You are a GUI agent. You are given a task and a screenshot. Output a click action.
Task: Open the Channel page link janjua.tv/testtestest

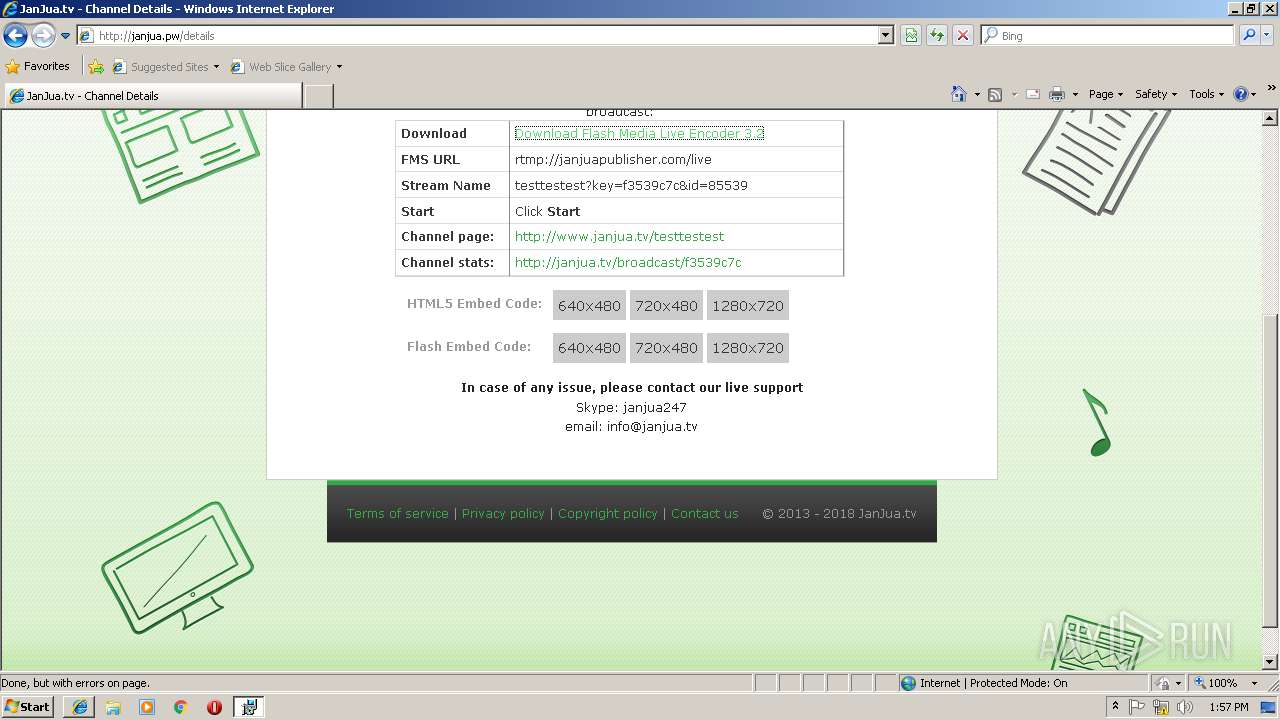click(619, 237)
